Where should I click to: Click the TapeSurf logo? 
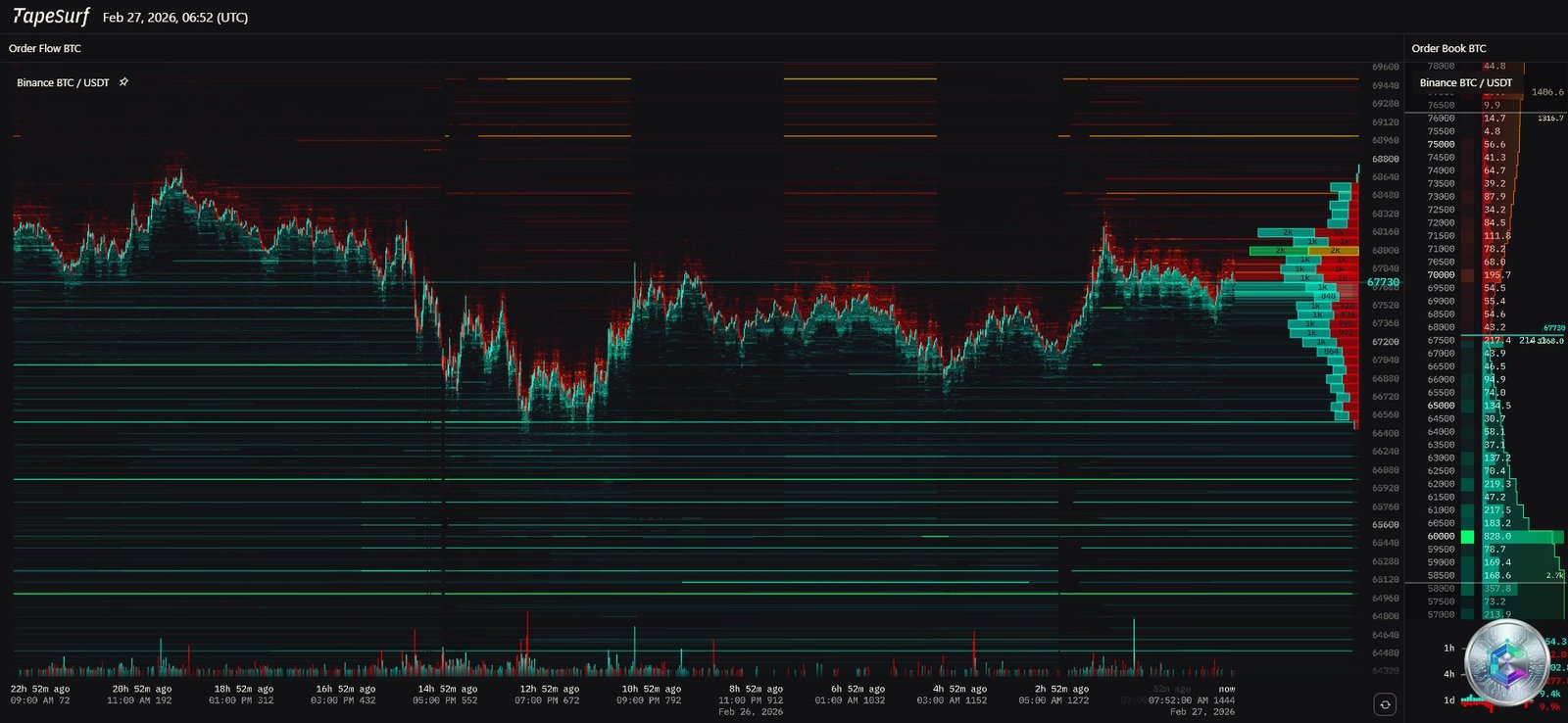coord(51,17)
